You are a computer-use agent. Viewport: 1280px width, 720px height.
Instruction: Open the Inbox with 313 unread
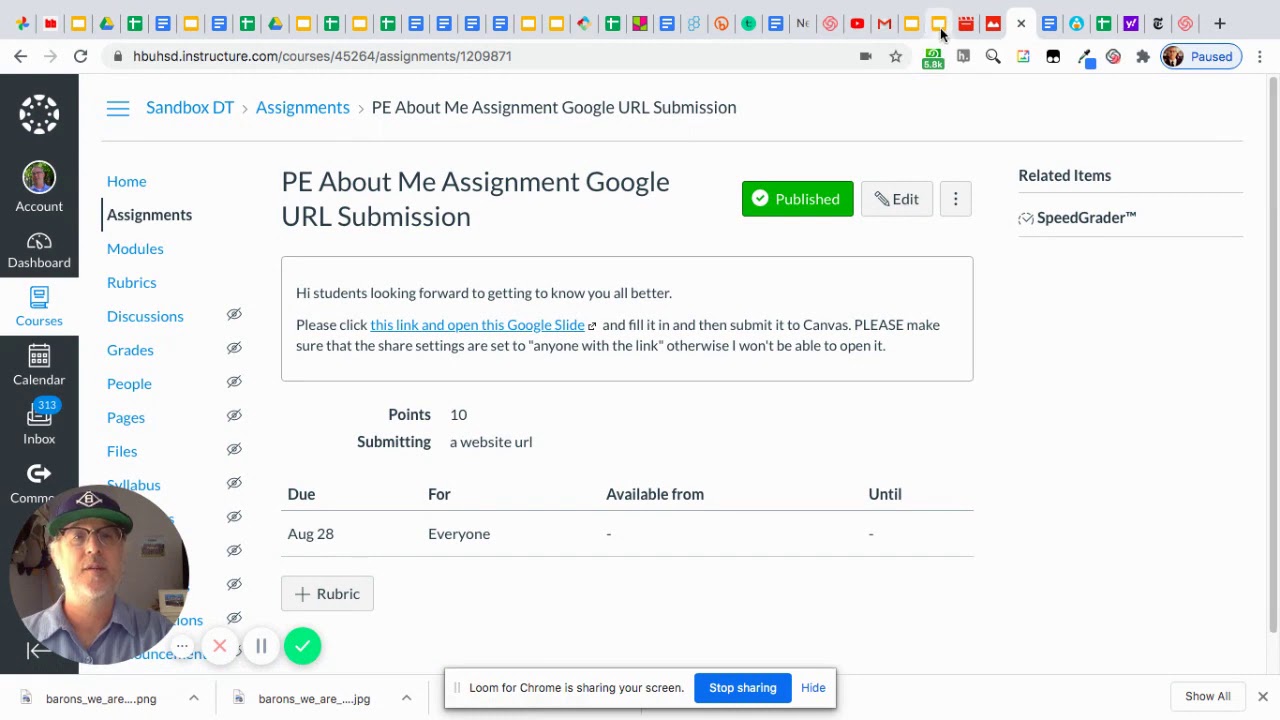[x=39, y=424]
